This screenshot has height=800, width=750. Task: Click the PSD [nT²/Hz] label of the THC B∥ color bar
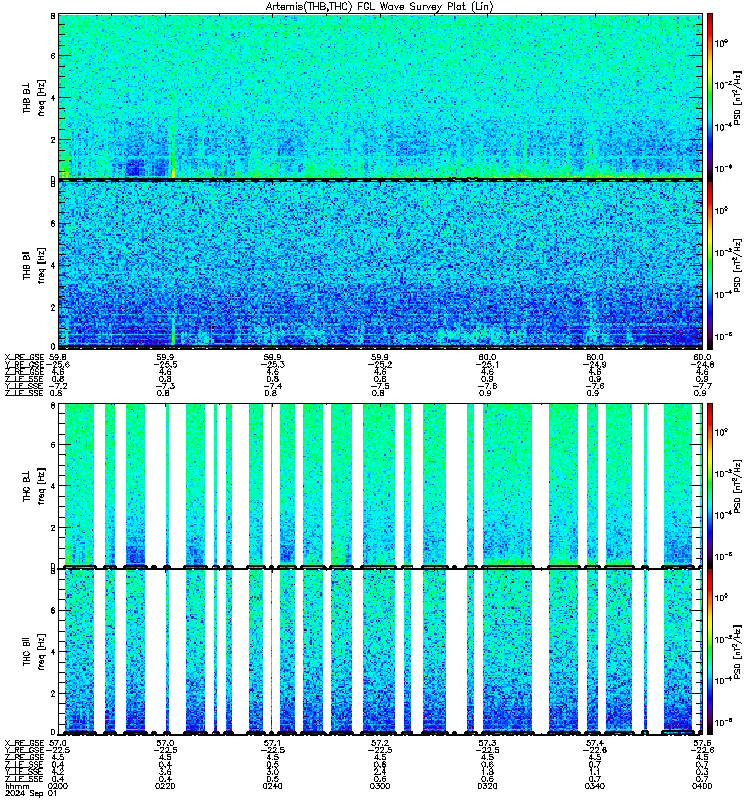(x=737, y=652)
